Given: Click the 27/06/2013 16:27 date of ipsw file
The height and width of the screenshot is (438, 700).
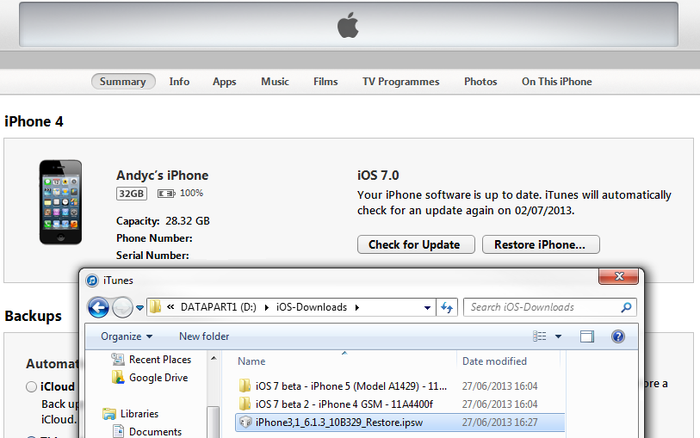Looking at the screenshot, I should (500, 422).
